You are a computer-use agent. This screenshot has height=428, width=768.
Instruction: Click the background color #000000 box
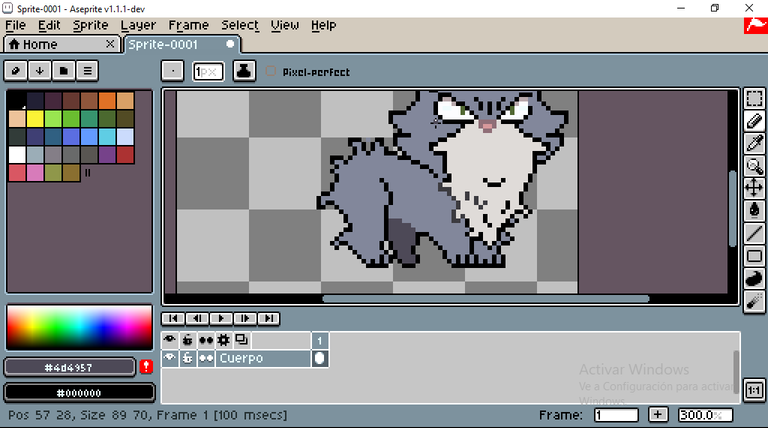click(x=79, y=393)
